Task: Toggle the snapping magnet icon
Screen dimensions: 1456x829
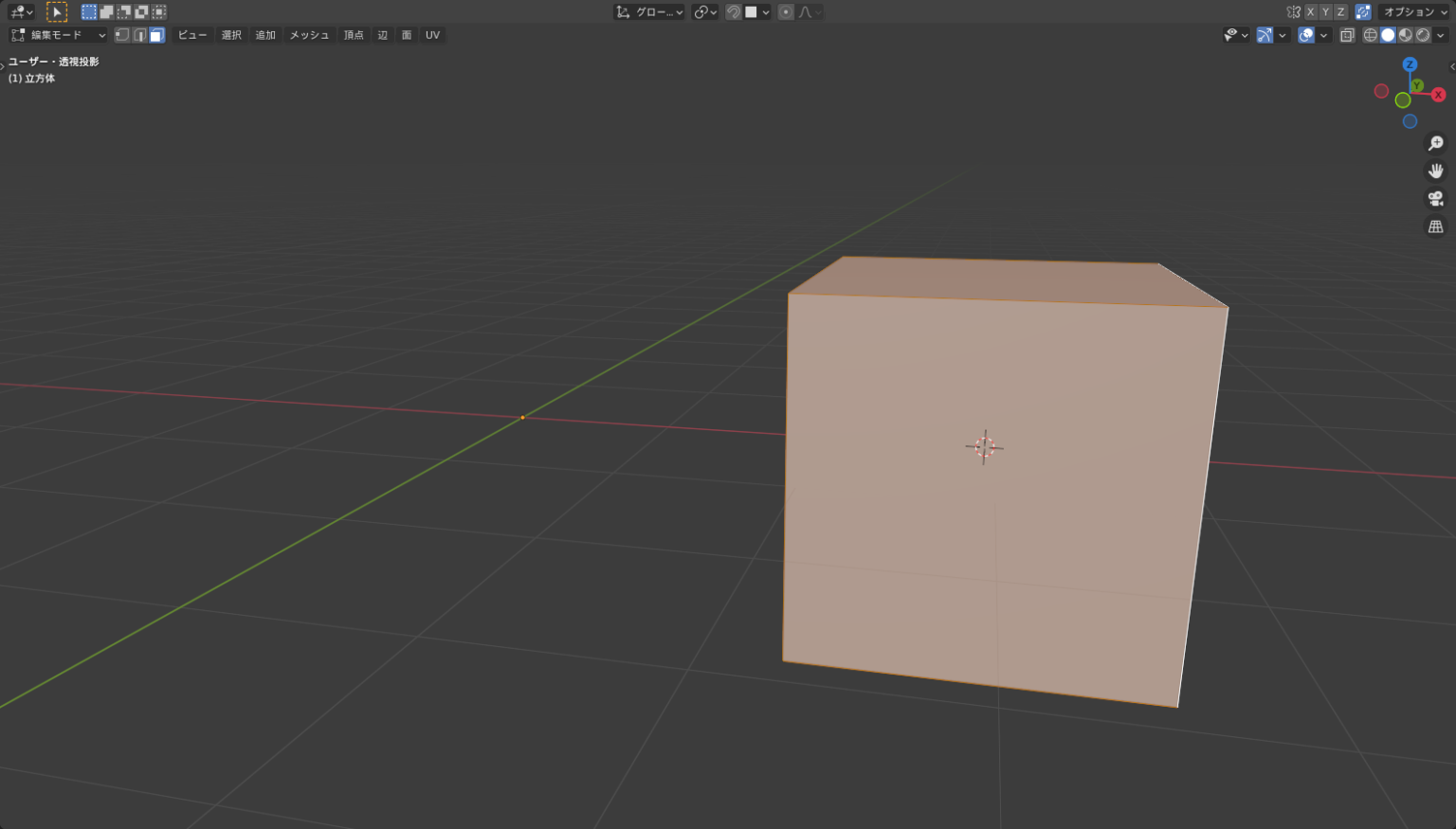Action: point(732,11)
